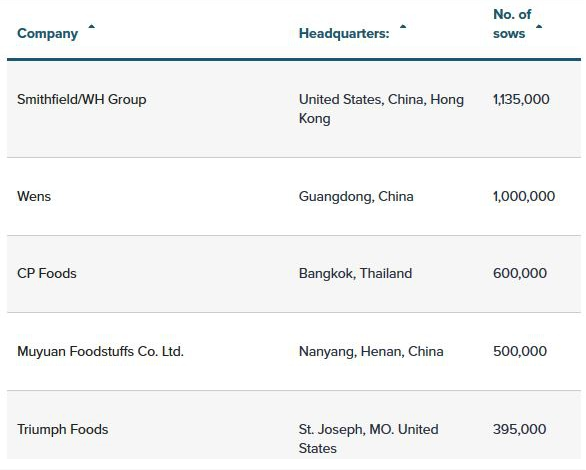Screen dimensions: 586x470
Task: Click the Guangdong, China headquarters cell
Action: (x=356, y=197)
